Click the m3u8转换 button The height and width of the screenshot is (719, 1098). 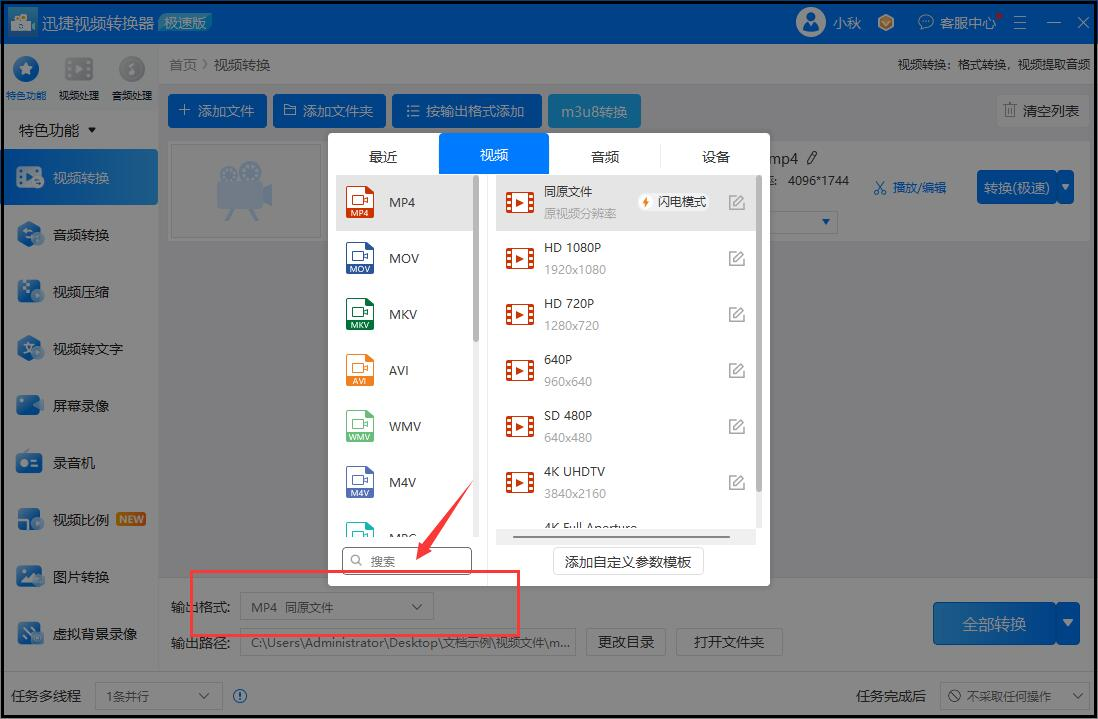[594, 111]
